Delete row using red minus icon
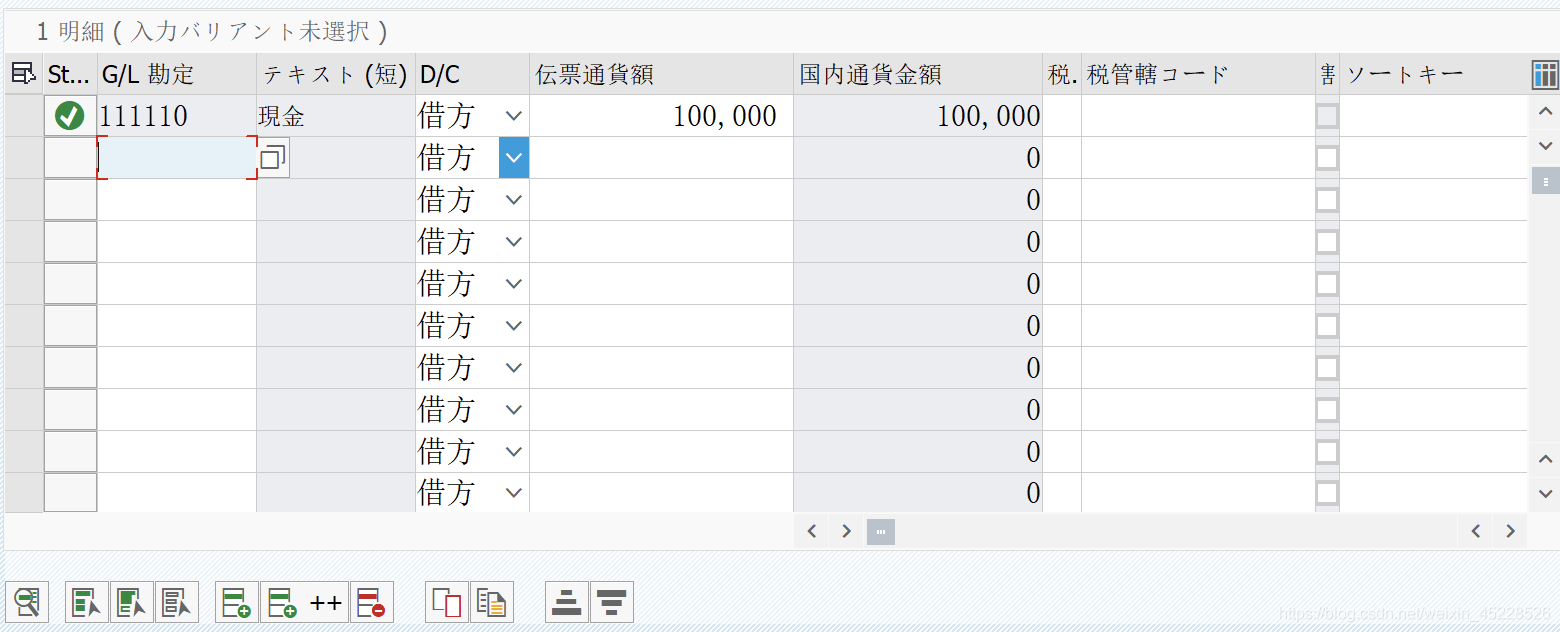1560x632 pixels. tap(371, 602)
